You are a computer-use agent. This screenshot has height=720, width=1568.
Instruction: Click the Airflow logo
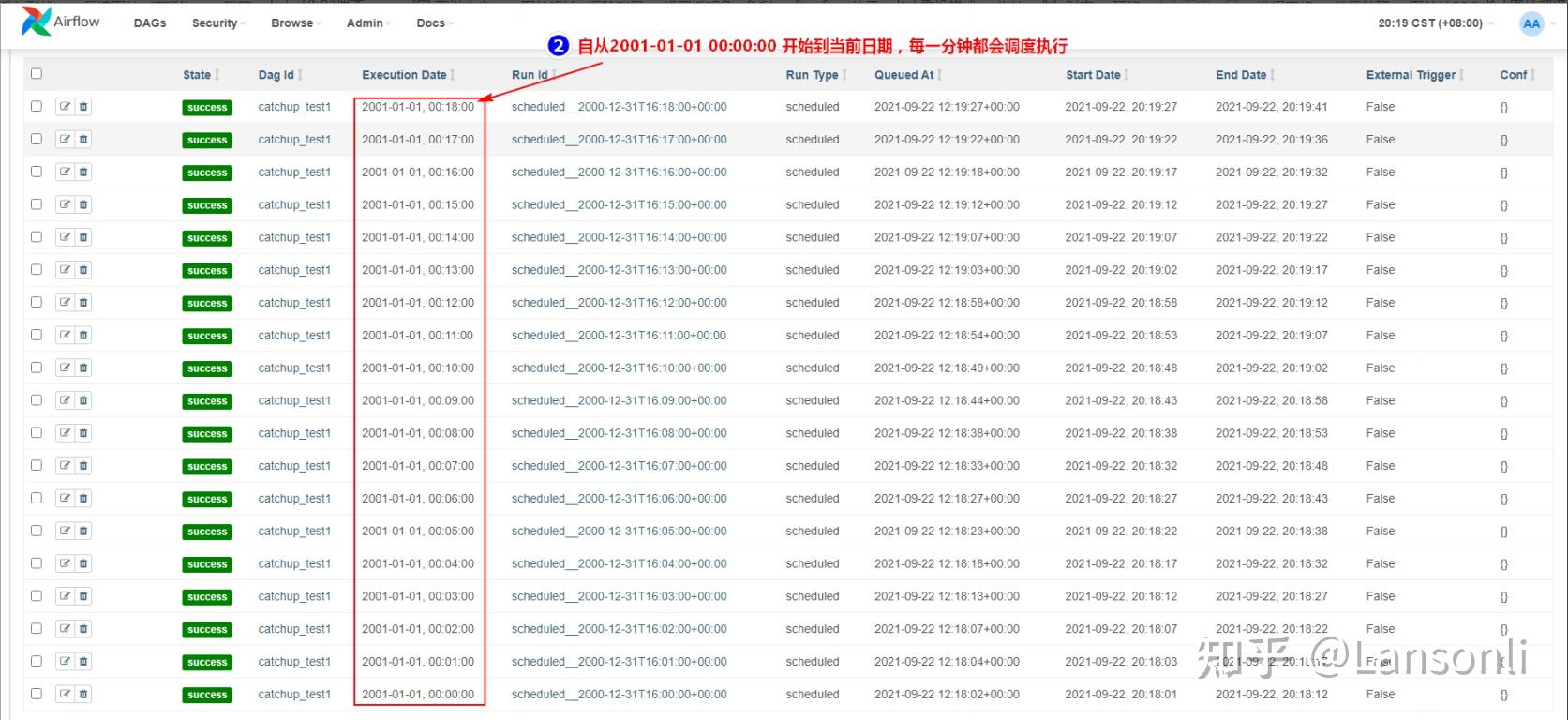tap(60, 22)
